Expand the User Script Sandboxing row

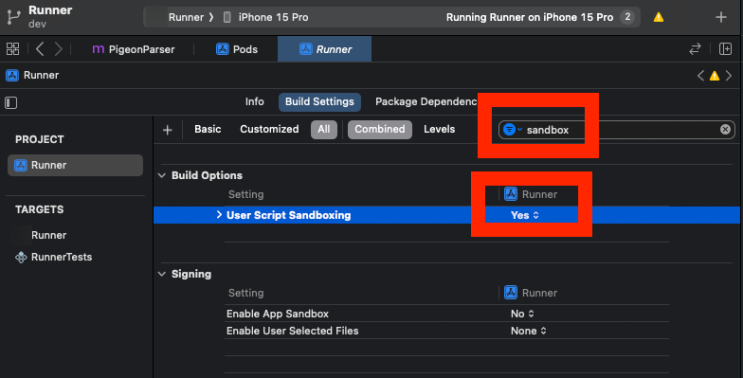tap(219, 215)
